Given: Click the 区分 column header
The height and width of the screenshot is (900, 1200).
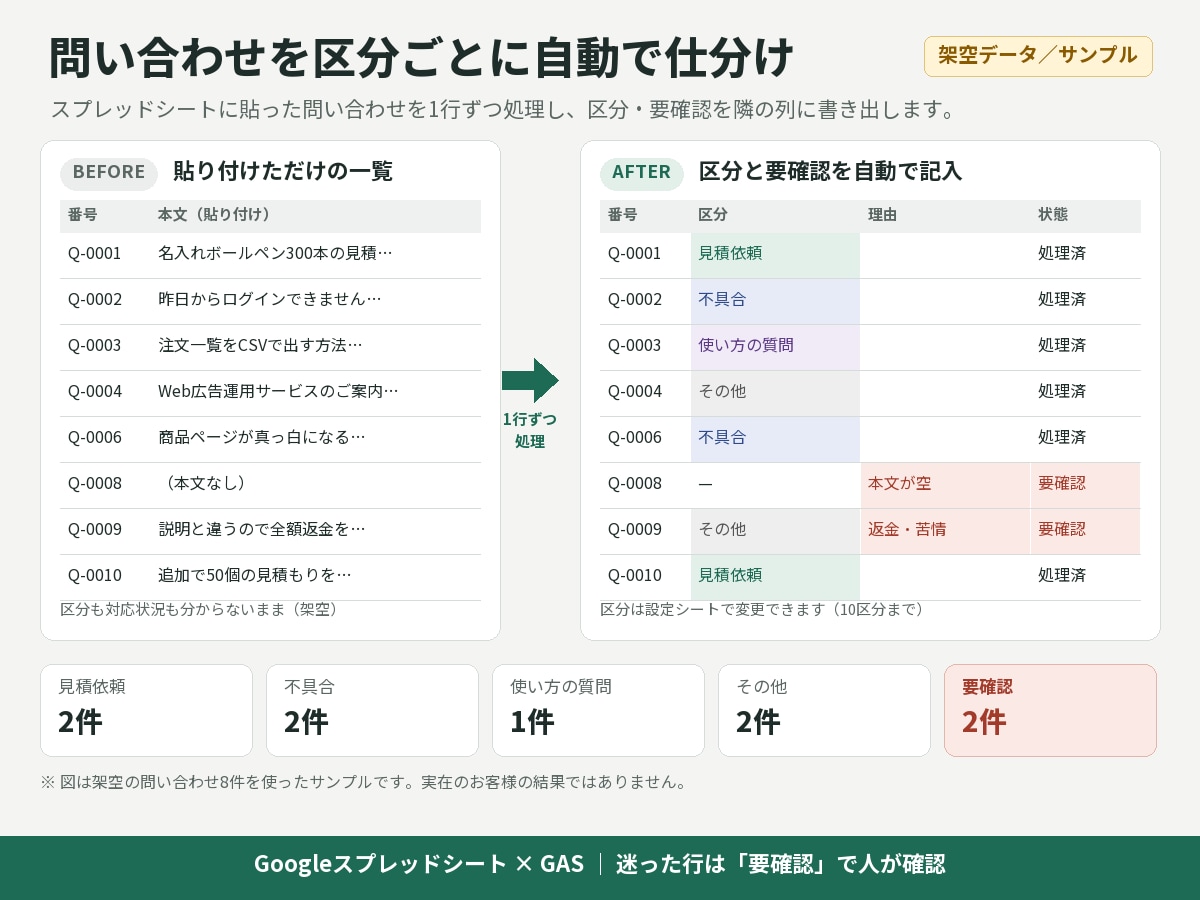Looking at the screenshot, I should click(713, 215).
